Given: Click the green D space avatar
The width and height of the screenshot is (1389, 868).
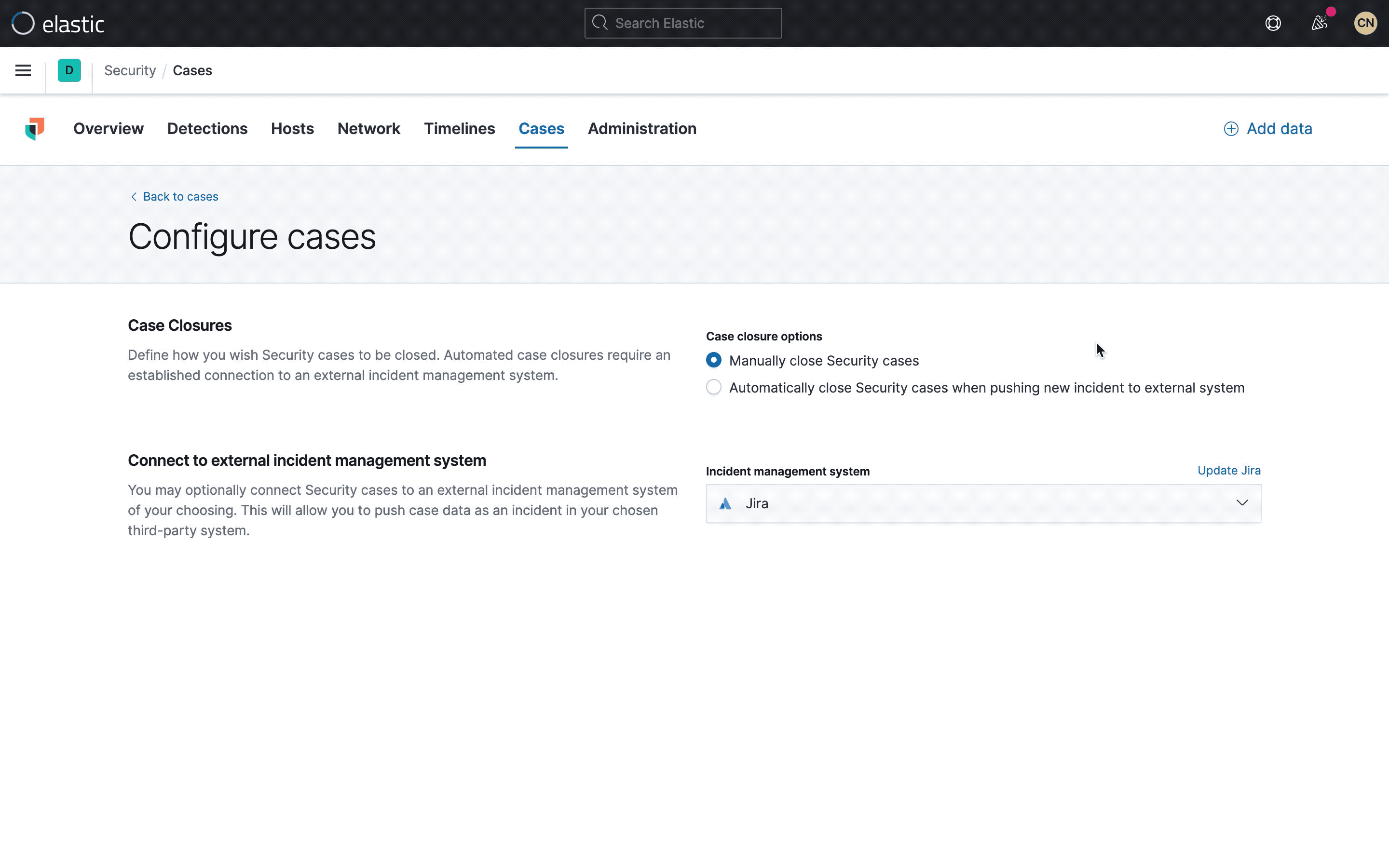Looking at the screenshot, I should [69, 70].
